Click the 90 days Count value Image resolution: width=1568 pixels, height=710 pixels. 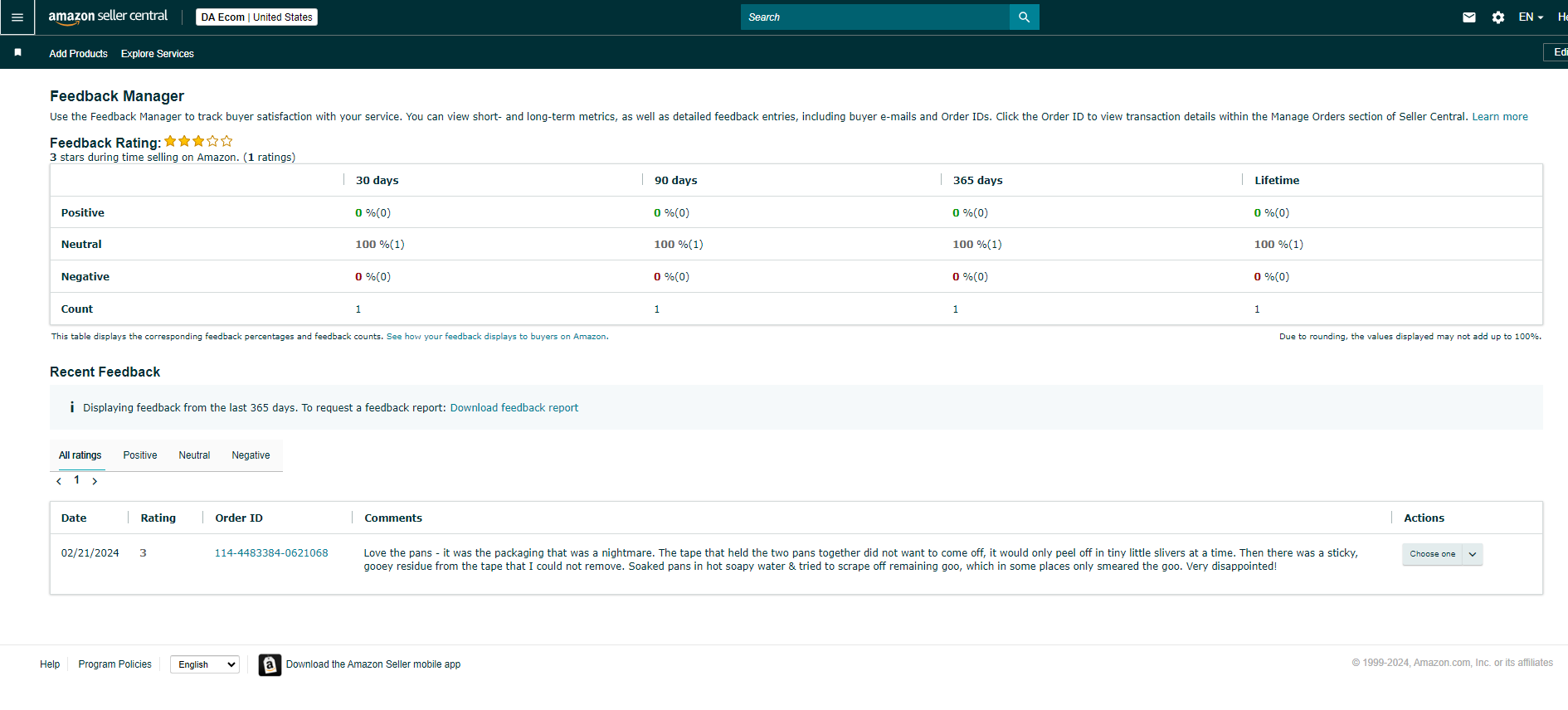[657, 309]
